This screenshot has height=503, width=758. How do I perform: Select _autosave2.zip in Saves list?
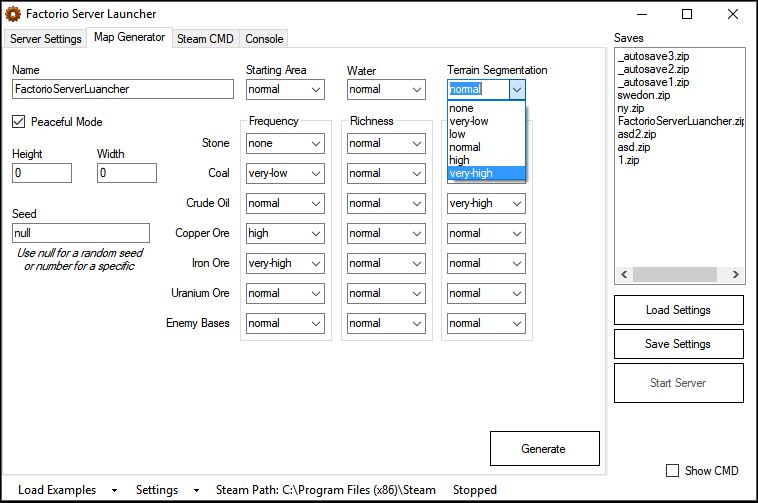pos(654,69)
